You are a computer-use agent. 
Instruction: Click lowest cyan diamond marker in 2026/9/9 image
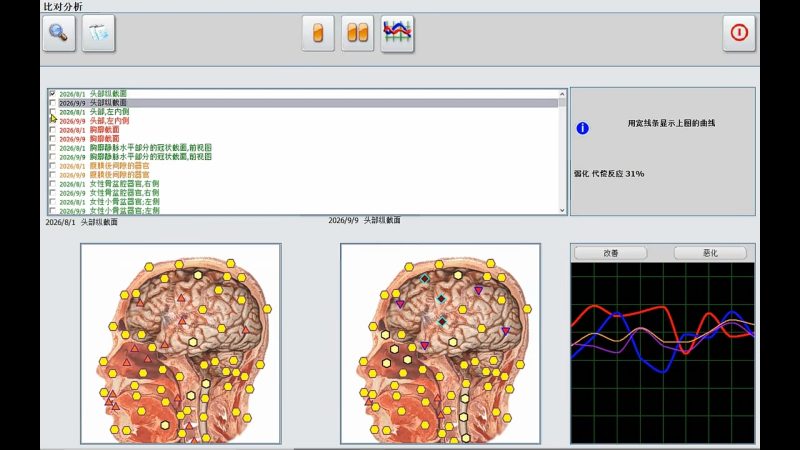(442, 321)
